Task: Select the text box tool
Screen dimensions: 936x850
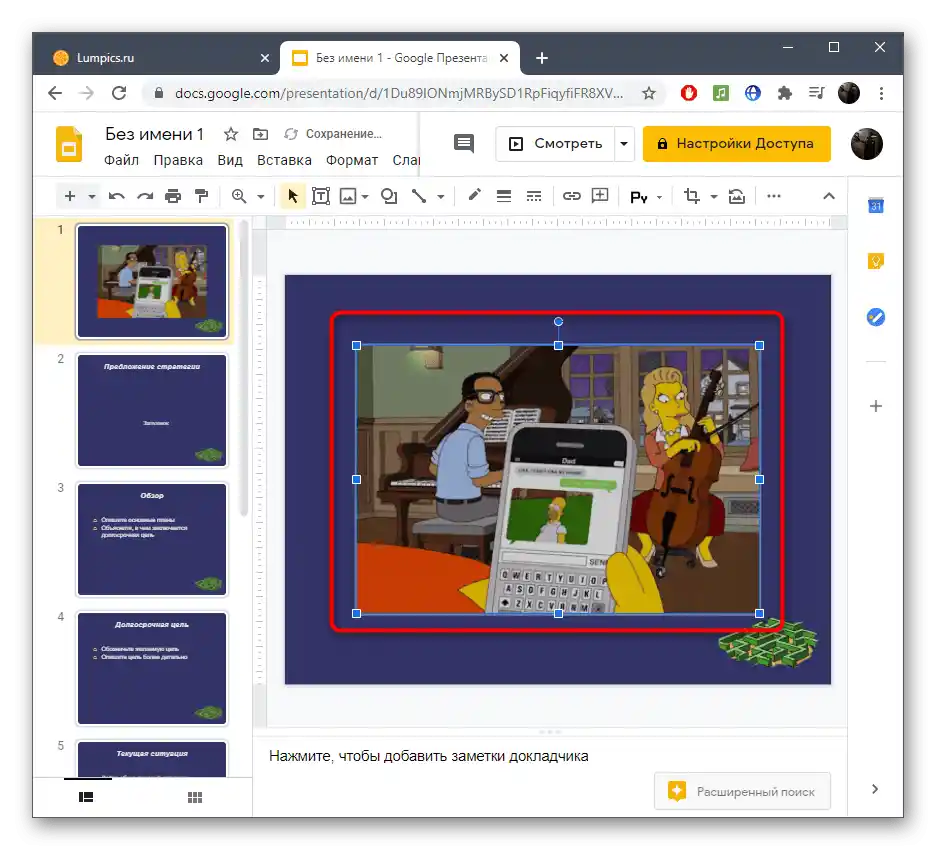Action: pos(321,197)
